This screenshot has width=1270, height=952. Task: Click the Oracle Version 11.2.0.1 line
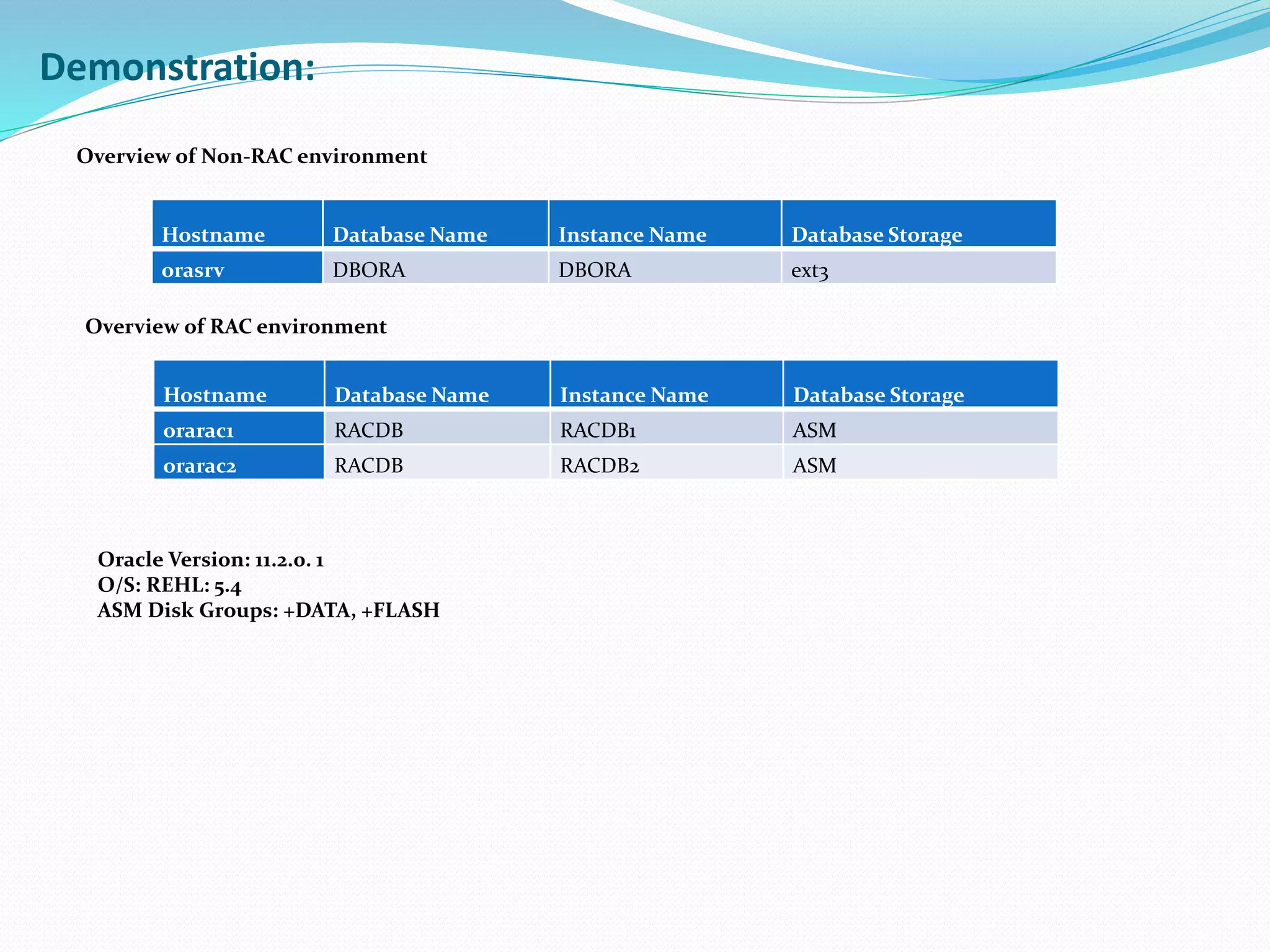pos(211,560)
